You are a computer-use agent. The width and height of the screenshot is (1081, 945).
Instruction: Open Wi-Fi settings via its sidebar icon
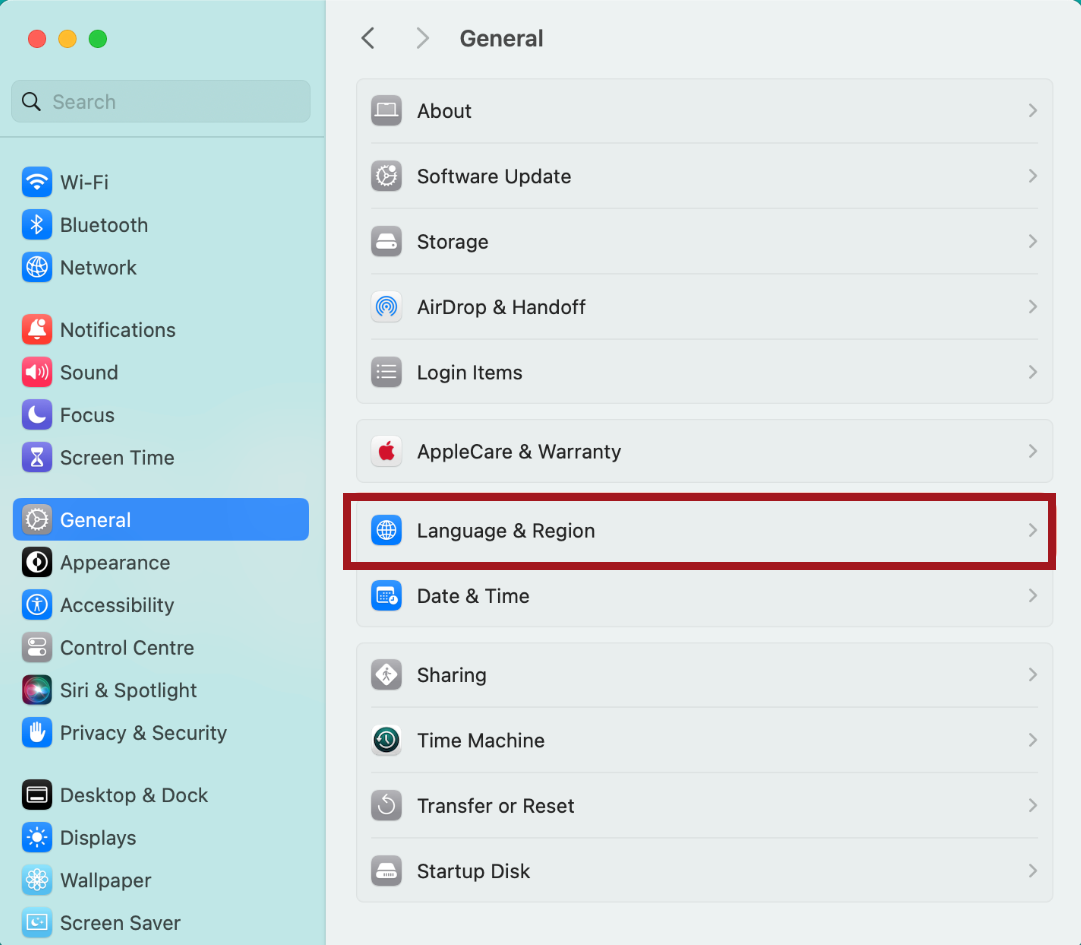click(x=37, y=183)
